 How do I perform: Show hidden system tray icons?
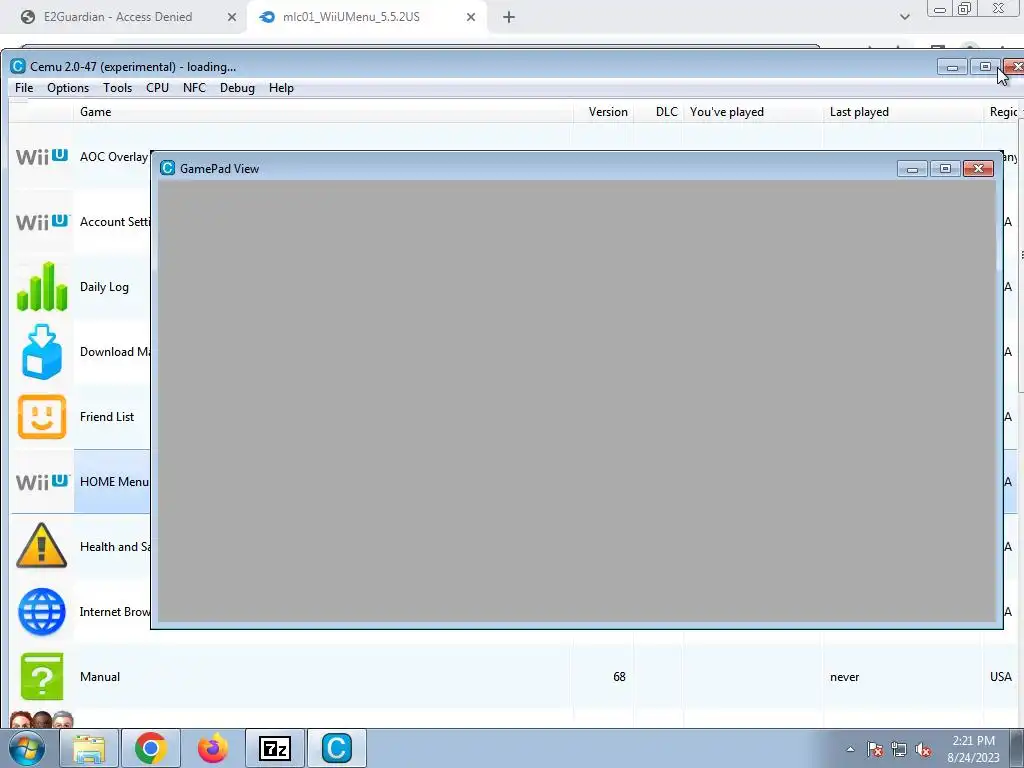pos(850,749)
